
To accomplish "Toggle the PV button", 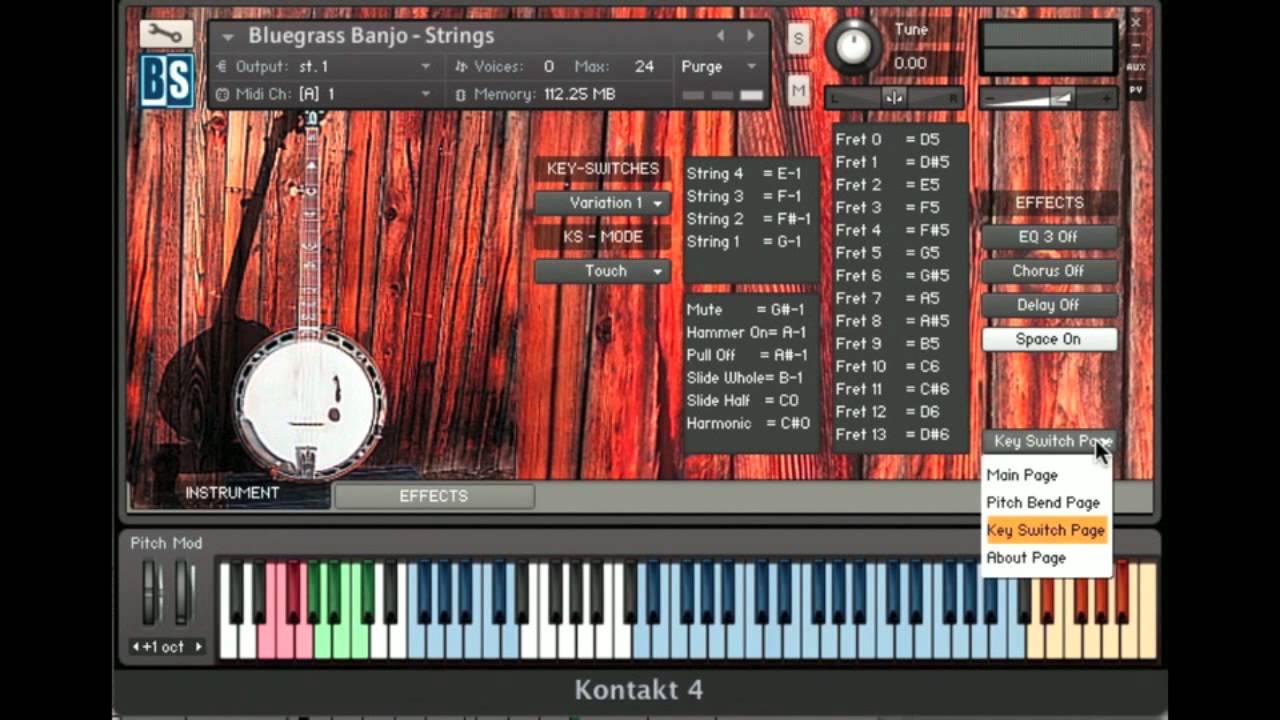I will pos(1136,89).
